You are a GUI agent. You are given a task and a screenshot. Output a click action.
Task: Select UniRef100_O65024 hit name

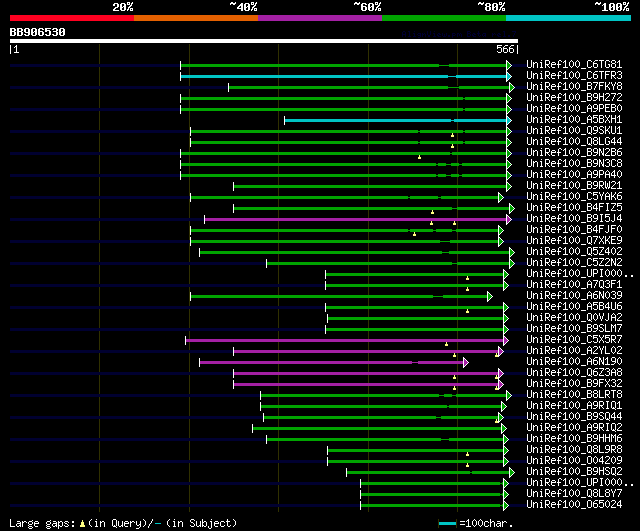point(574,505)
